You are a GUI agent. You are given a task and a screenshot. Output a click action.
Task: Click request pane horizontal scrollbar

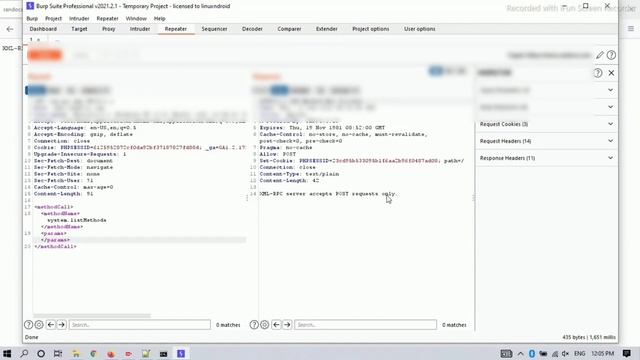point(92,316)
